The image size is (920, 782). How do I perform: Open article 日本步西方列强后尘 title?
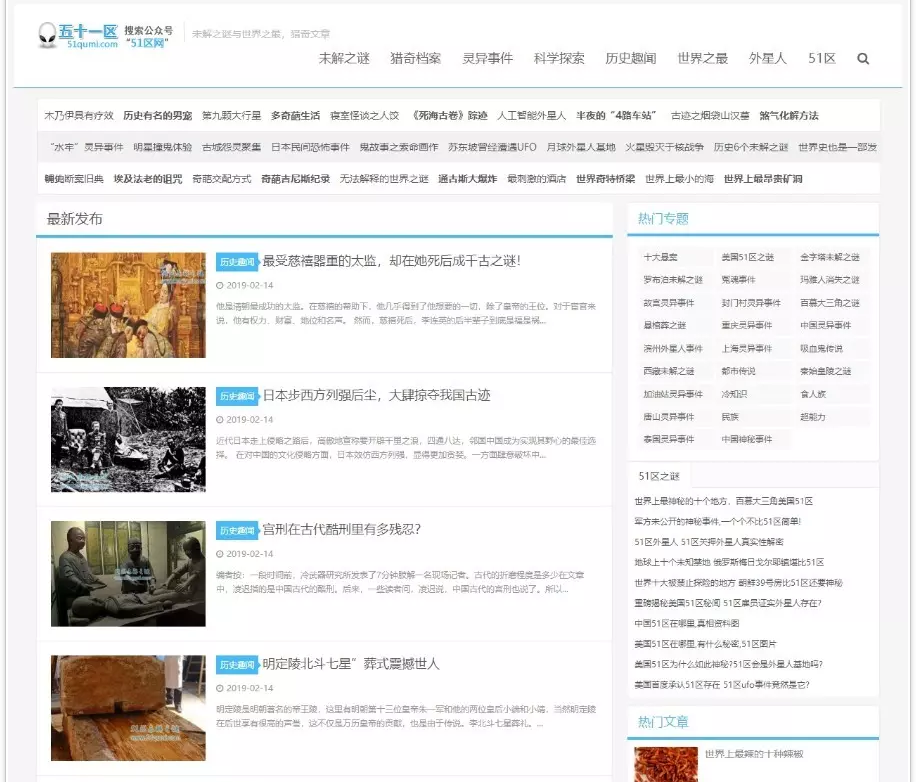376,395
